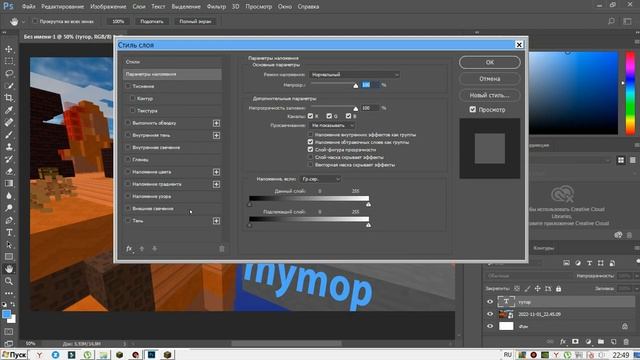Select the Eyedropper tool

[x=9, y=110]
